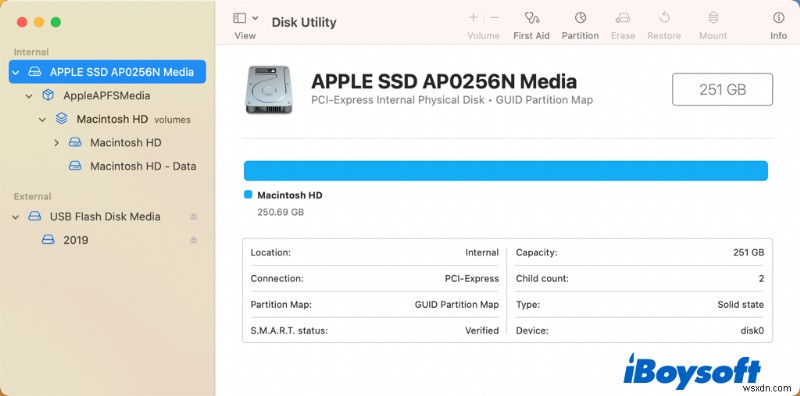Click the Macintosh HD volume disk icon
Screen dimensions: 800x396
(75, 142)
